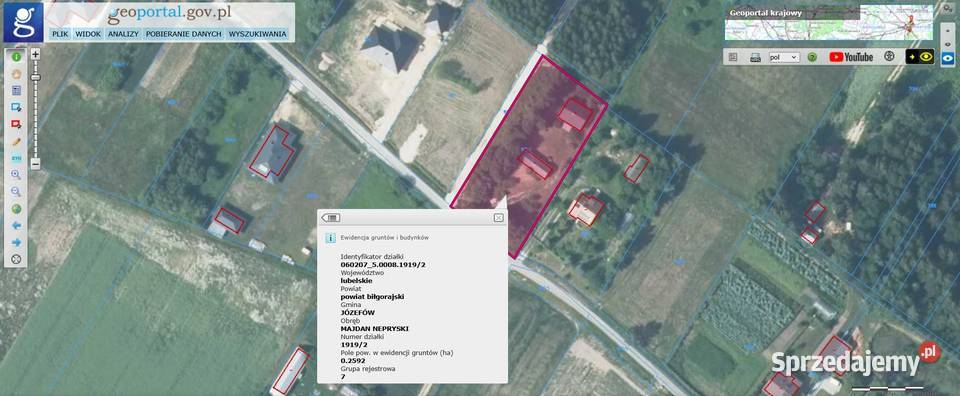Go to next map view arrow
The image size is (960, 396).
point(16,242)
